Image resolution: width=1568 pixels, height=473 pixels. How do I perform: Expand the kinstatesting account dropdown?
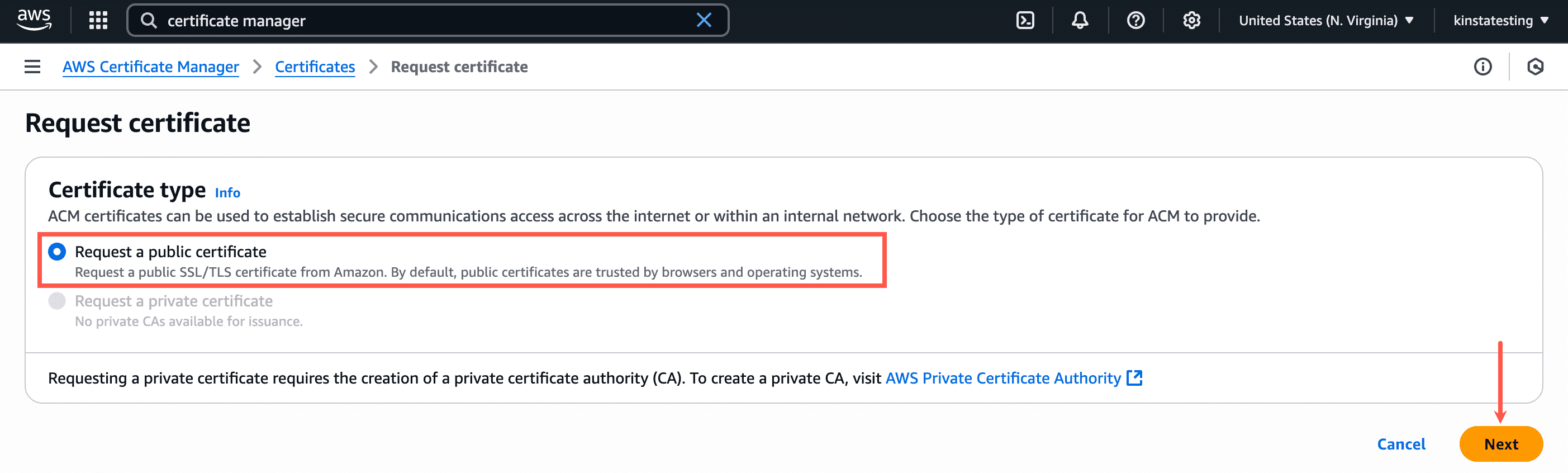(x=1500, y=20)
